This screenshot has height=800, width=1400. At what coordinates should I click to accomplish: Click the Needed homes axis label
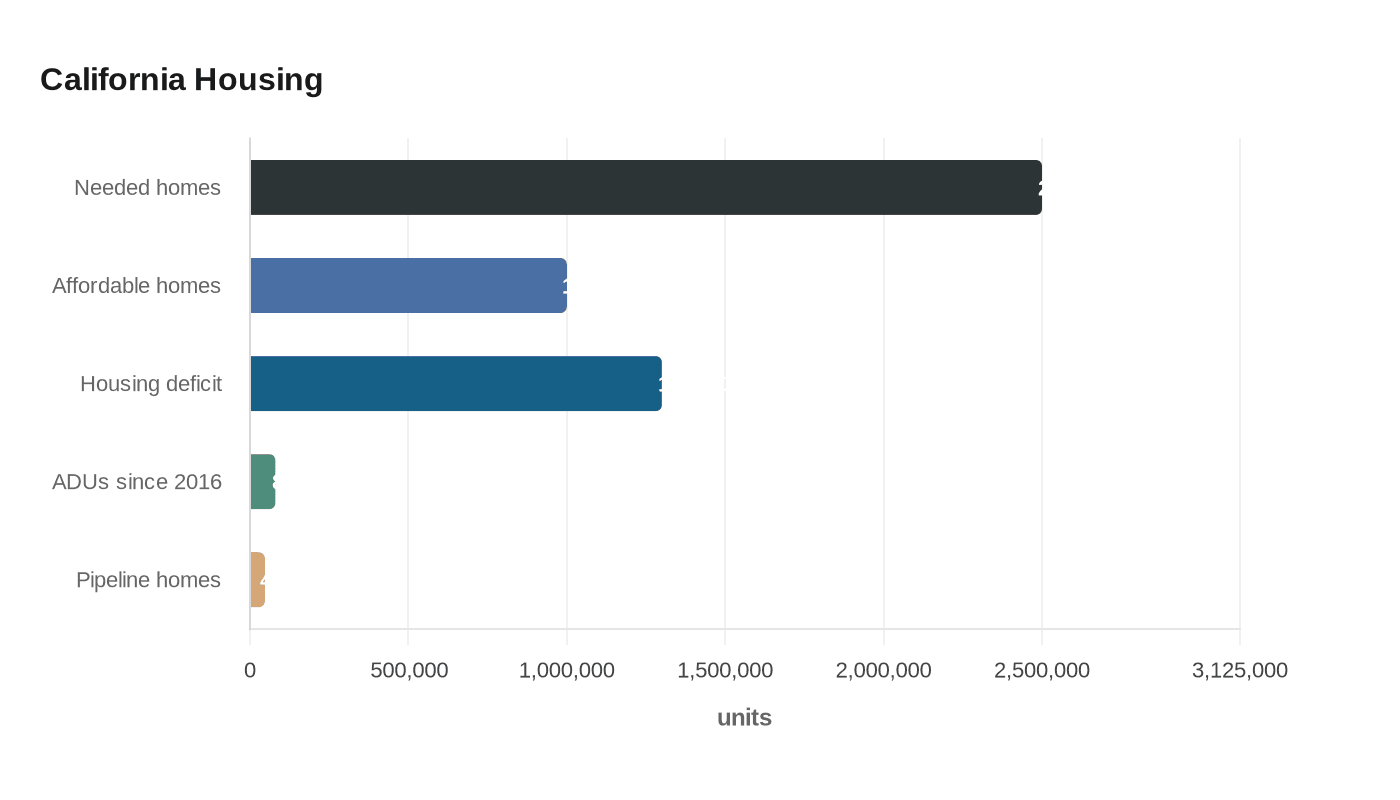click(x=147, y=187)
